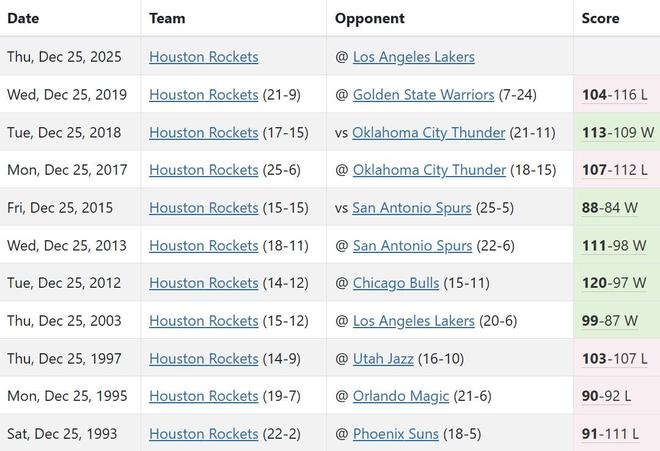Click the 104-116 L score
Screen dimensions: 660x451
[615, 95]
